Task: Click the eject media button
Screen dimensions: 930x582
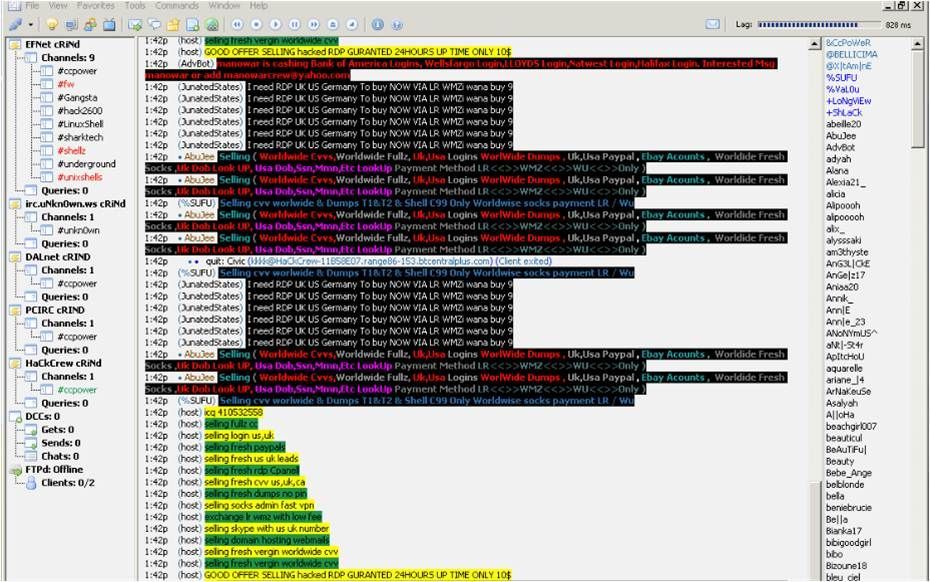Action: (333, 24)
